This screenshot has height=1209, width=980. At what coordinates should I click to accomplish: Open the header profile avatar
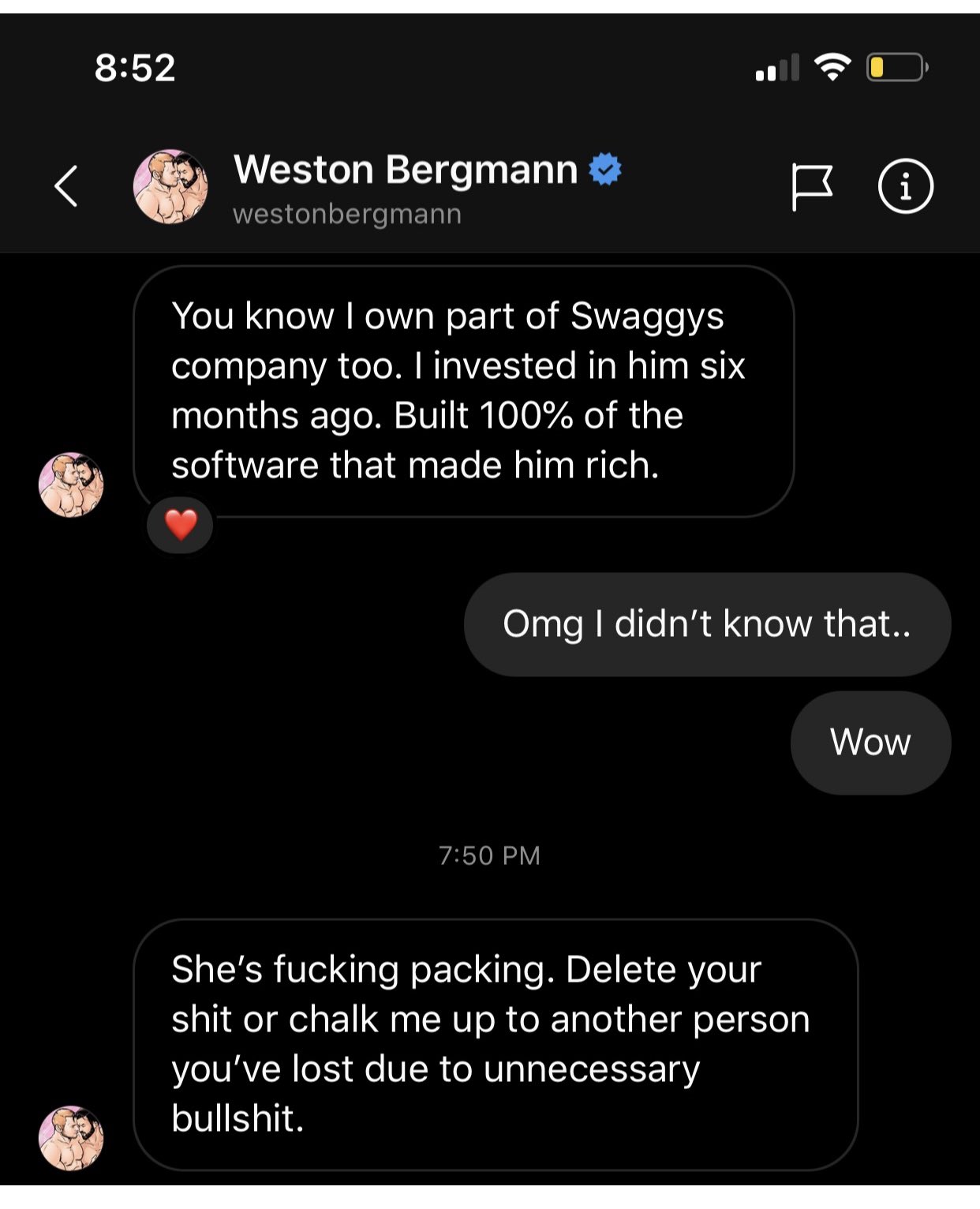(x=170, y=186)
